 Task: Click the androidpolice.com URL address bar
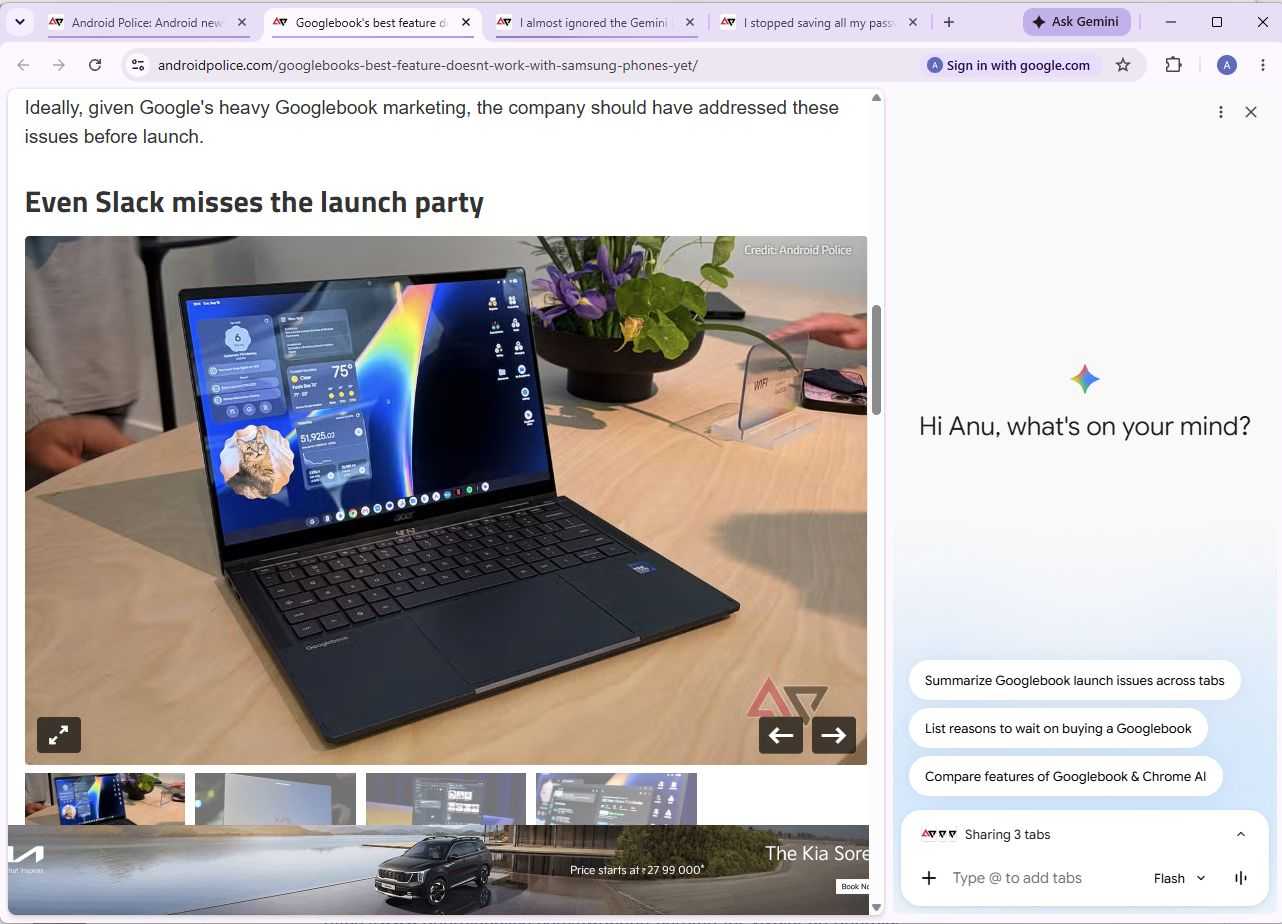click(x=428, y=65)
